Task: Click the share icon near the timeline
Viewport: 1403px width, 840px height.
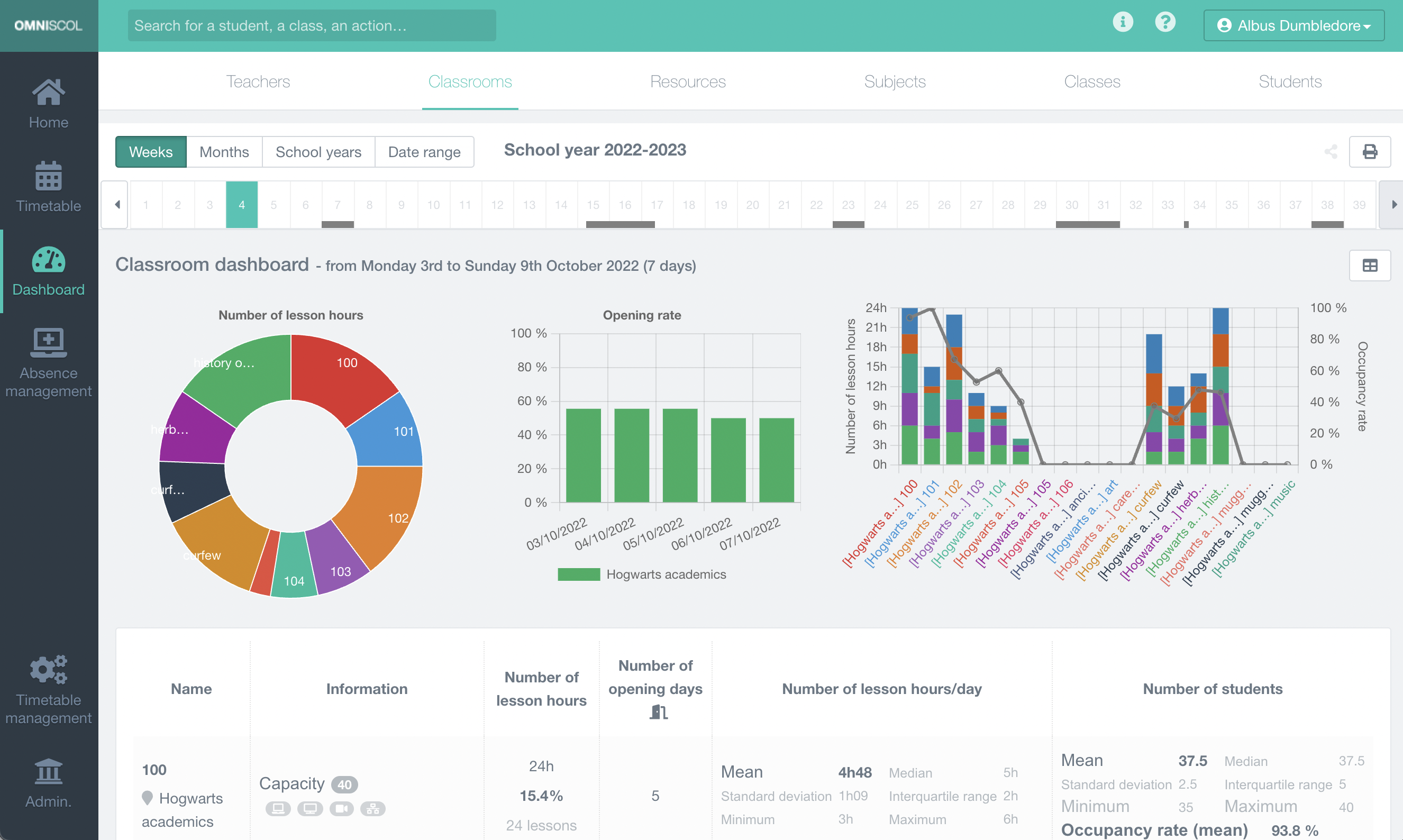Action: (x=1331, y=151)
